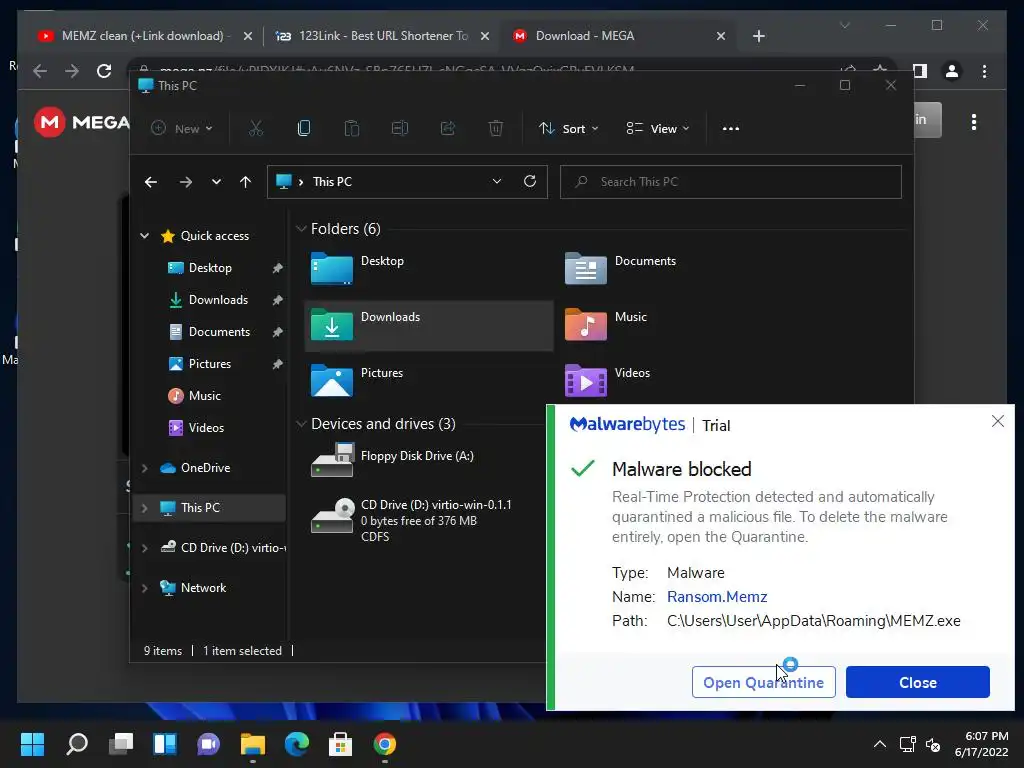Collapse the Quick access tree node
The height and width of the screenshot is (768, 1024).
pos(144,236)
